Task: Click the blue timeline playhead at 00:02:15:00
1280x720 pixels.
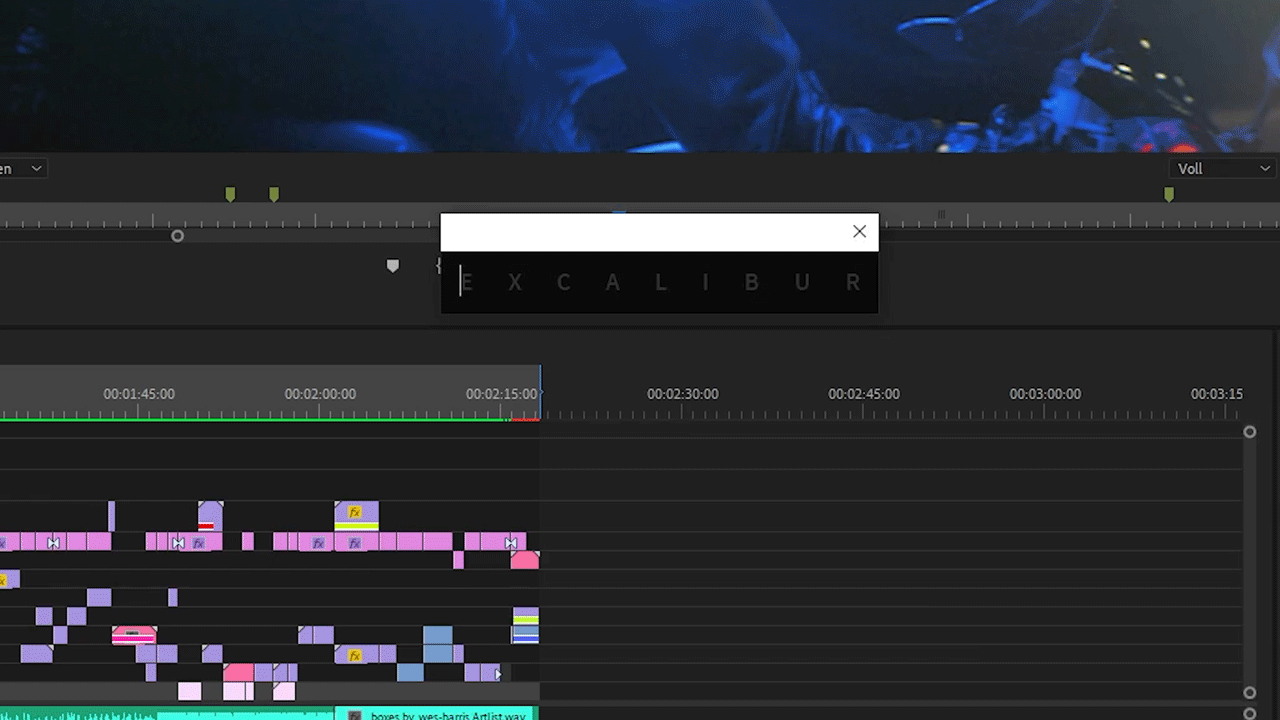Action: coord(540,392)
